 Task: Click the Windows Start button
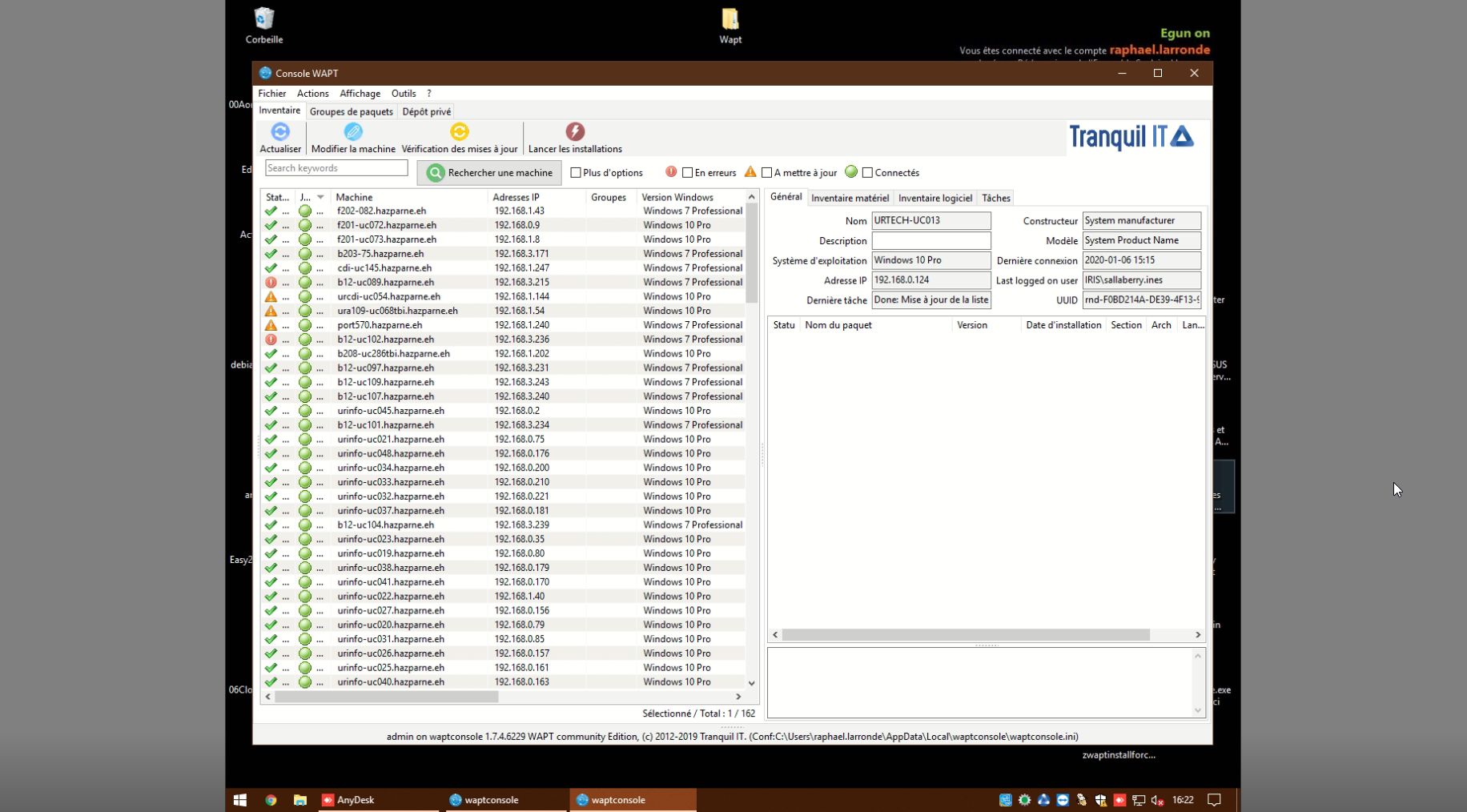tap(239, 800)
